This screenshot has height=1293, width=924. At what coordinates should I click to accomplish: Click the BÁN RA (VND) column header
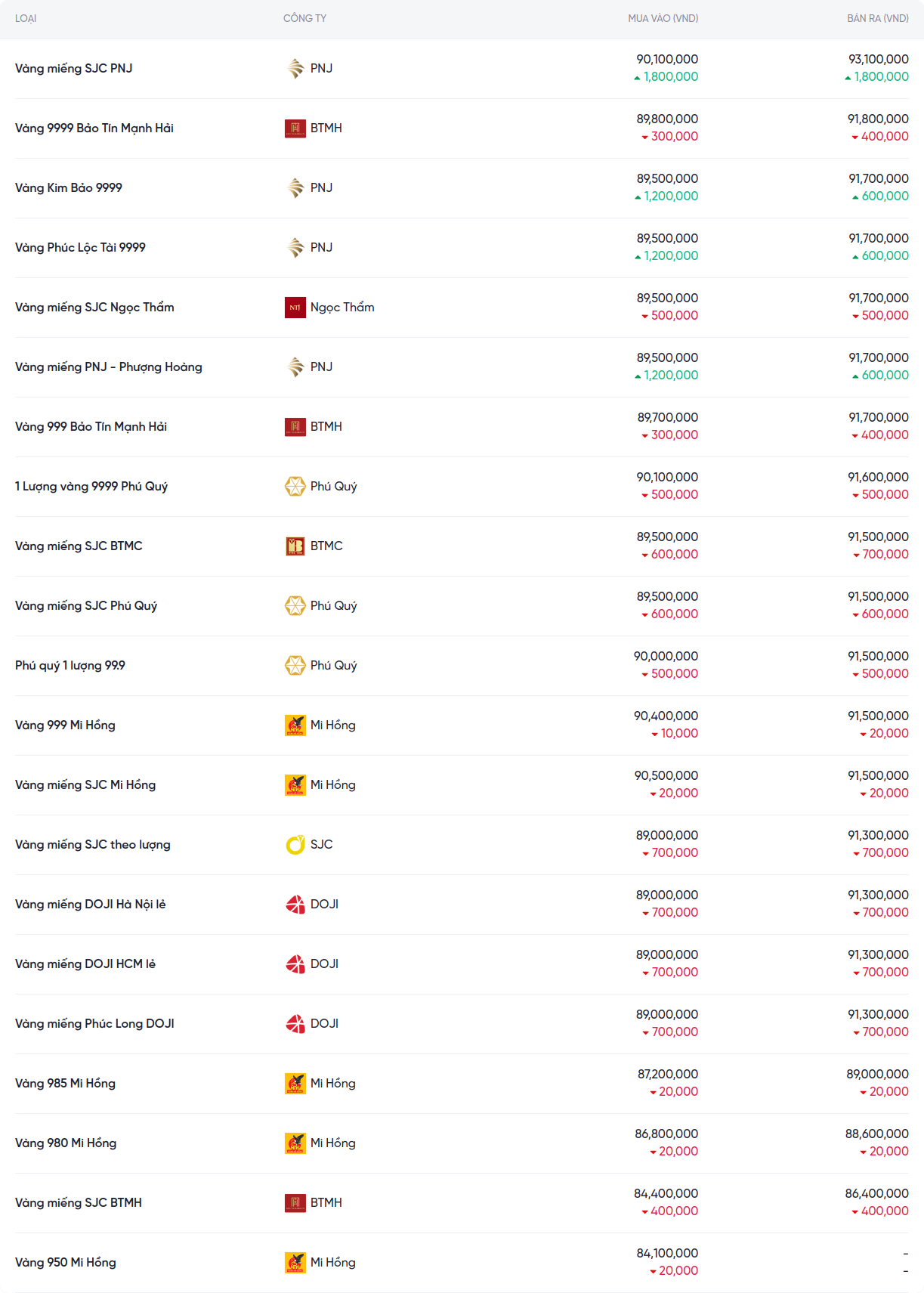(877, 18)
